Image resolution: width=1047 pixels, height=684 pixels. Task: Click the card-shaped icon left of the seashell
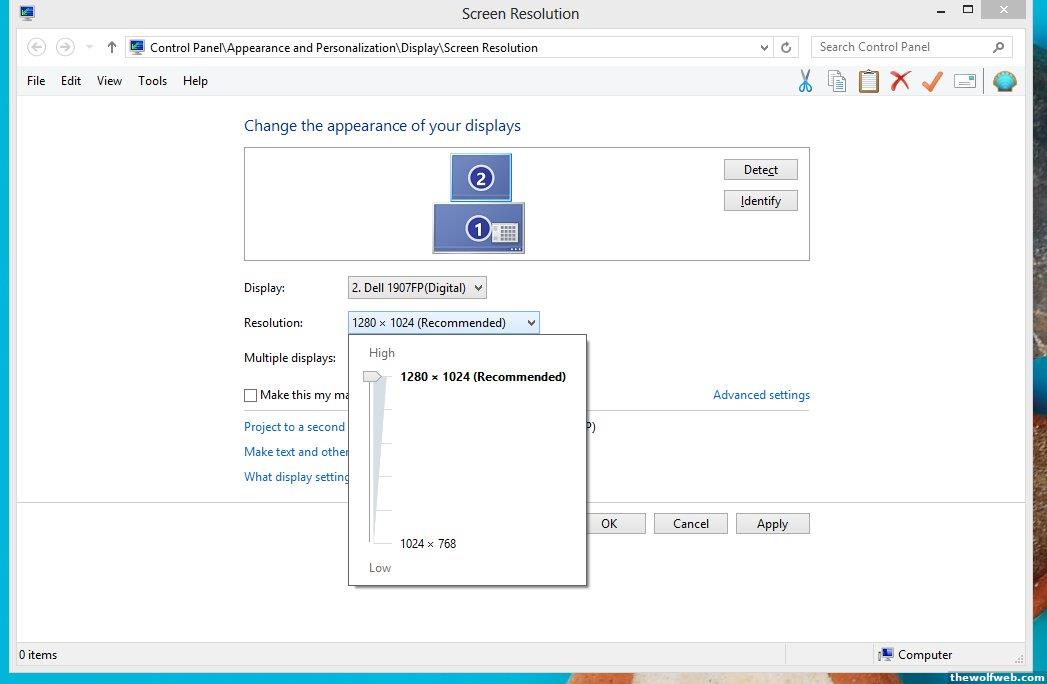pos(965,82)
